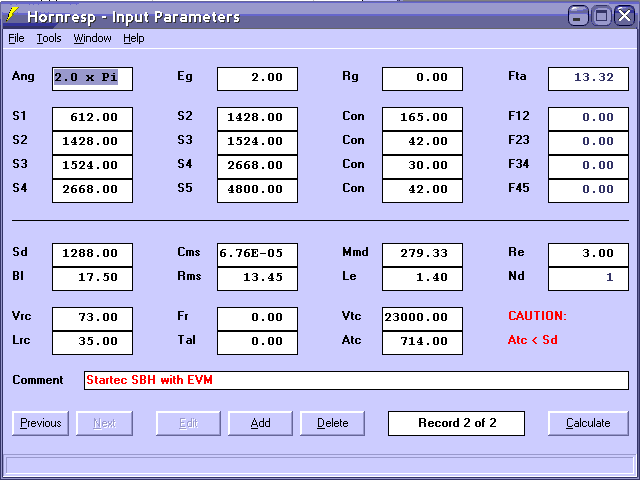Click the Comment label

click(38, 380)
